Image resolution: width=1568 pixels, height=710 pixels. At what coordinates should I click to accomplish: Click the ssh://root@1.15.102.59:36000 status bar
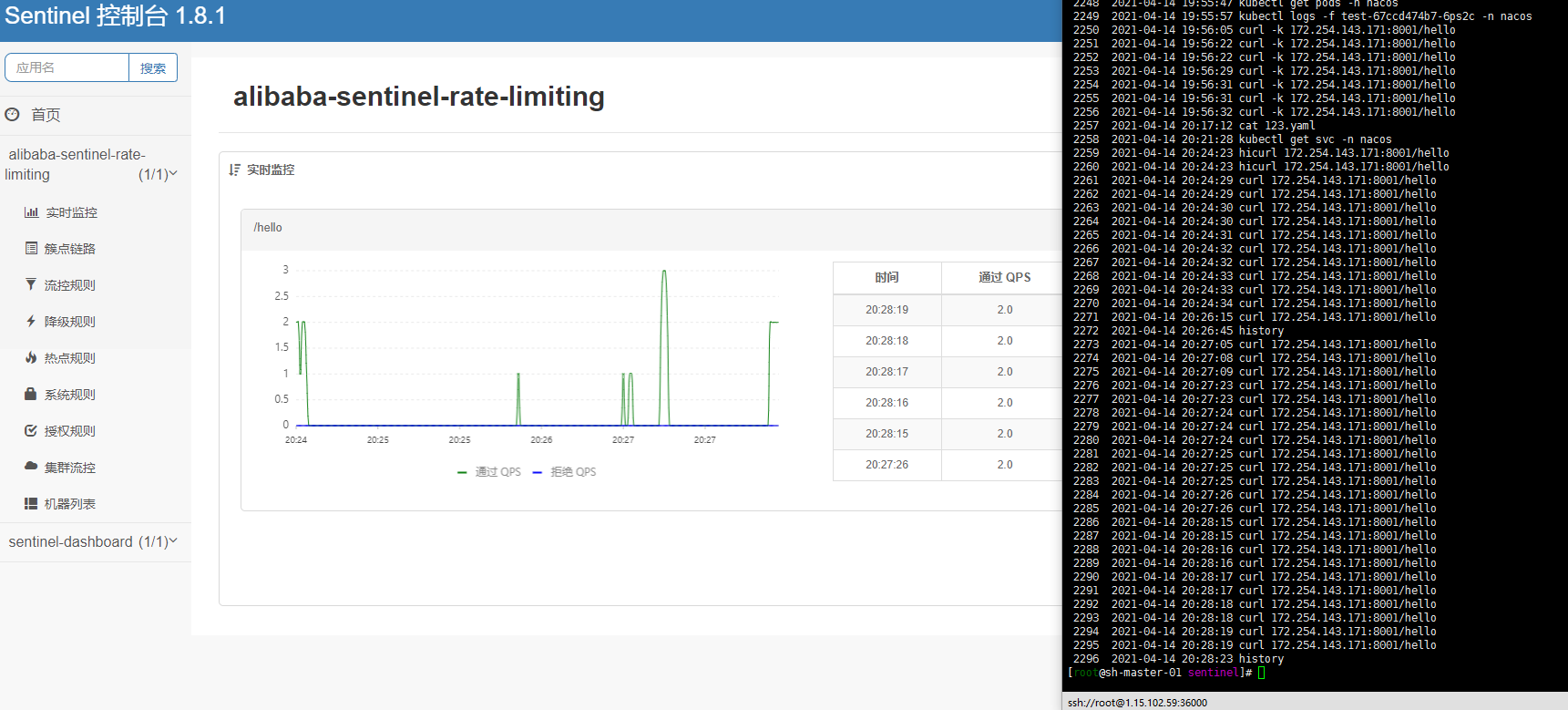(1137, 703)
